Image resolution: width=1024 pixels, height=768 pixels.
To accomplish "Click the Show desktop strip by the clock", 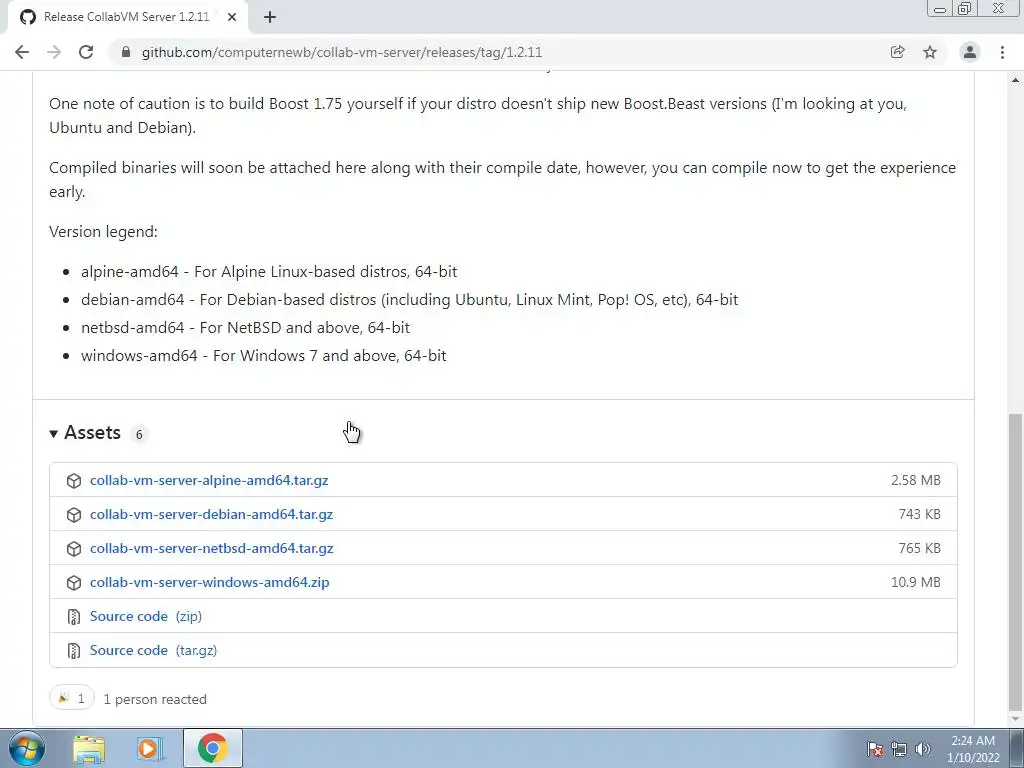I will 1017,748.
